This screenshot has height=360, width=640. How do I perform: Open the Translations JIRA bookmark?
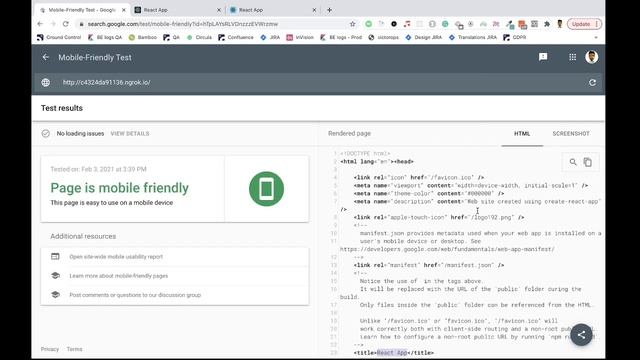(x=473, y=37)
